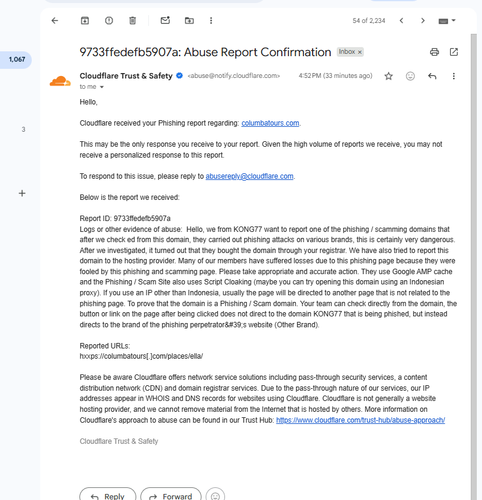The image size is (482, 500).
Task: Reply using arrow icon in header
Action: 432,76
